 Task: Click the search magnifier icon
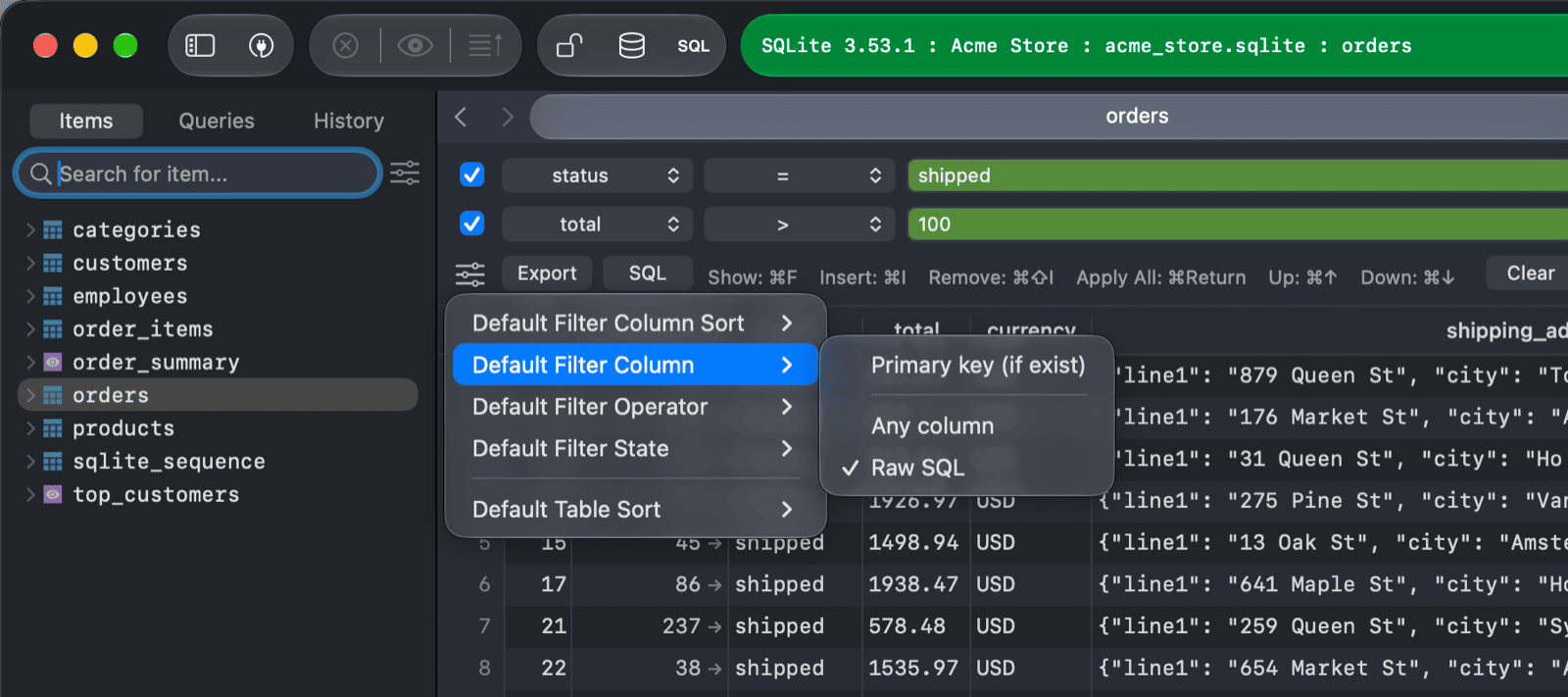(x=41, y=174)
